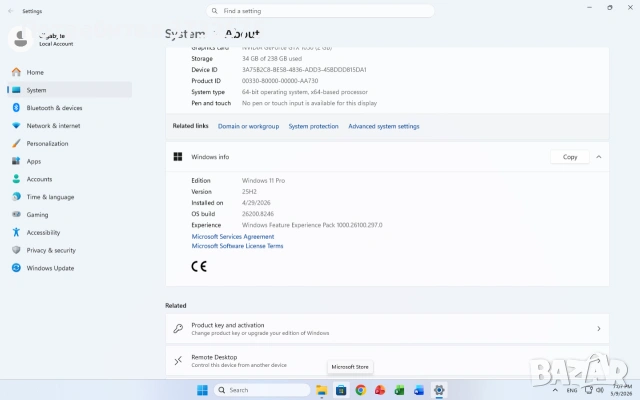Open File Explorer from the taskbar

pos(322,390)
